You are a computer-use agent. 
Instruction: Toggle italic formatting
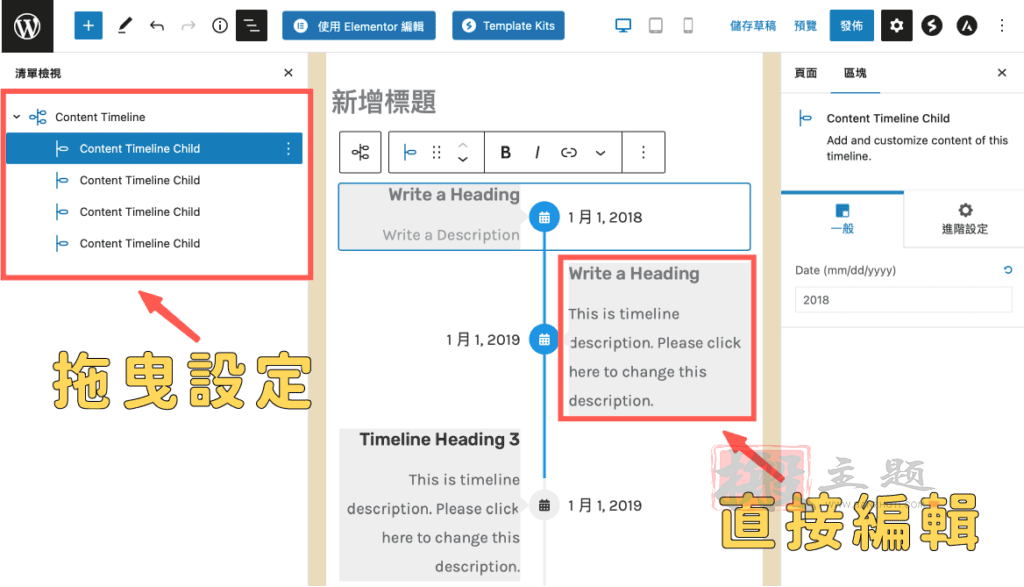537,152
